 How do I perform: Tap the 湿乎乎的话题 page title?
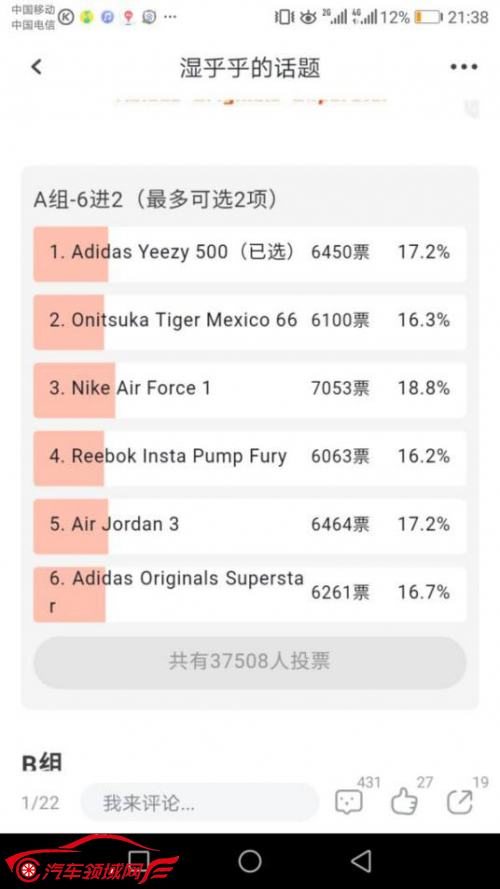click(250, 68)
